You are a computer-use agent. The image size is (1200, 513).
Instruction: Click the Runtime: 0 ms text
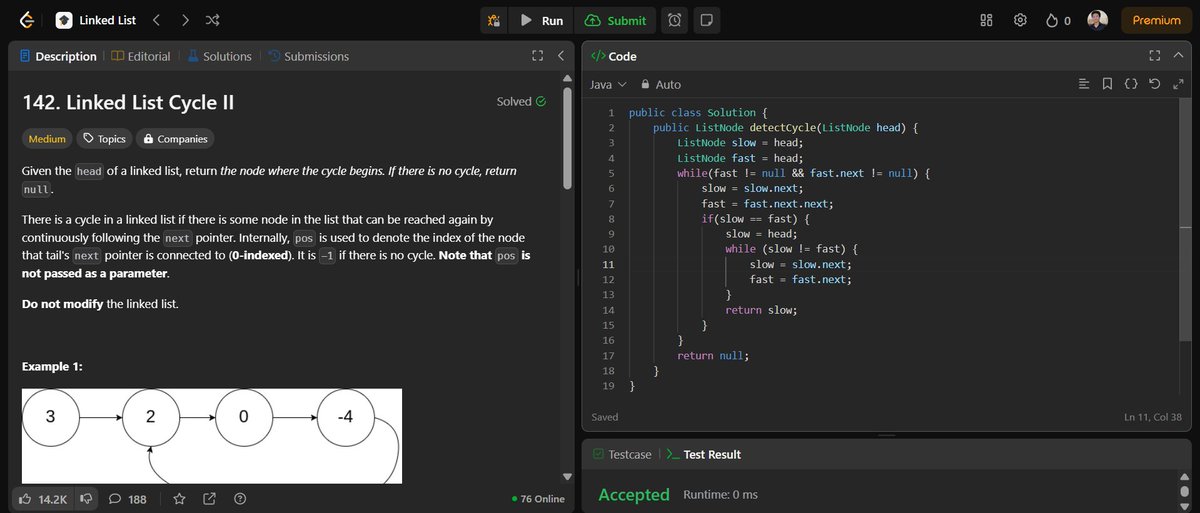point(721,495)
